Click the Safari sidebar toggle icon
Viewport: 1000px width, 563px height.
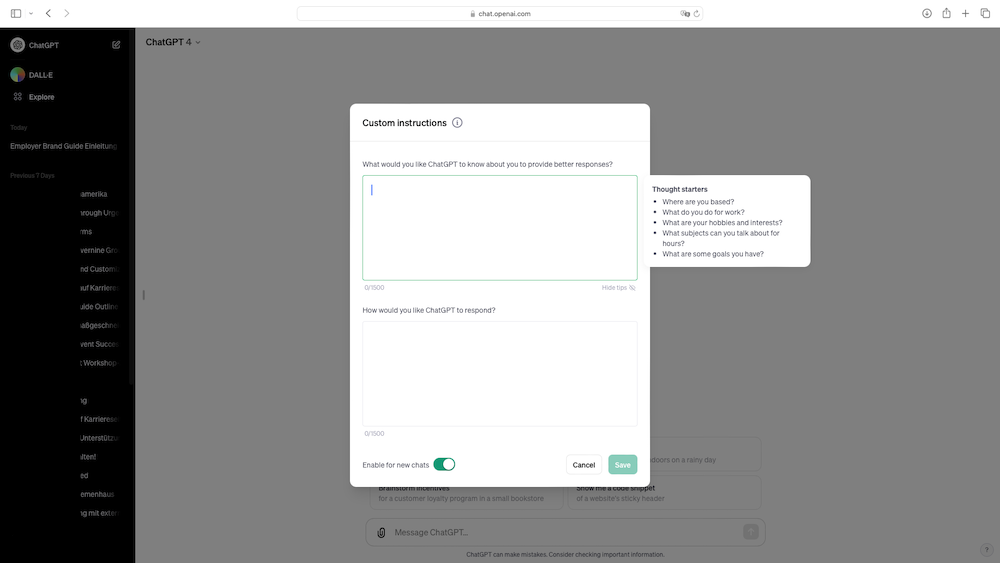pos(16,13)
